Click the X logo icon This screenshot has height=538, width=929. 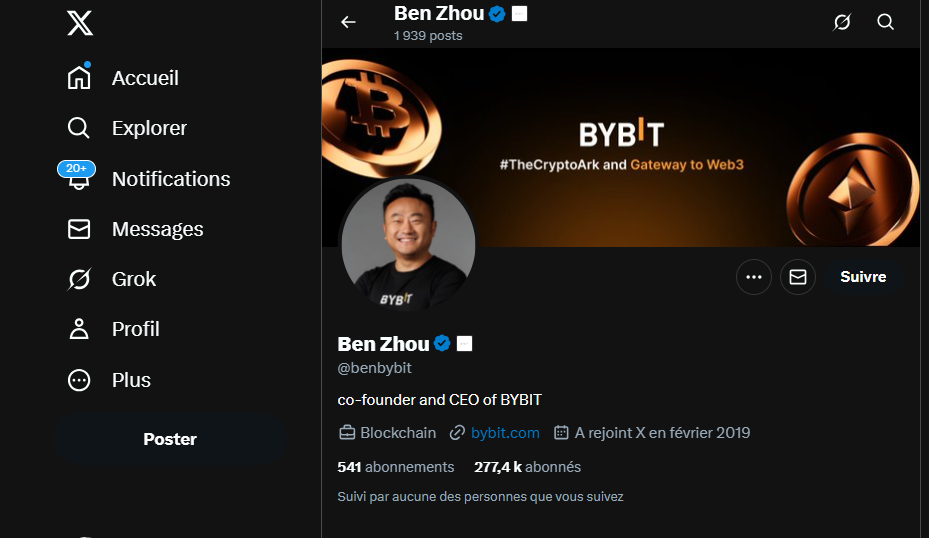coord(80,23)
